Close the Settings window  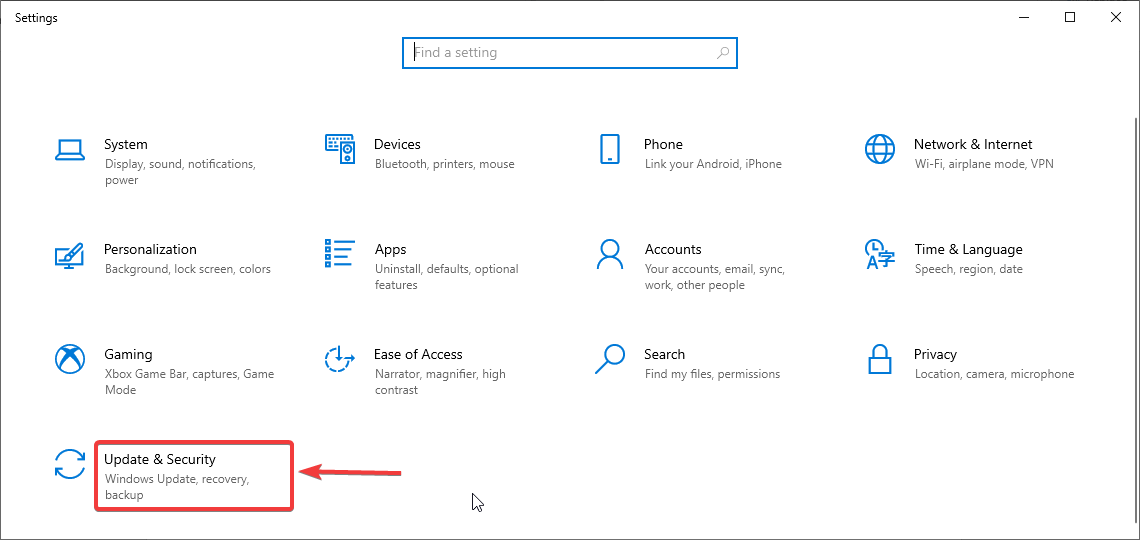click(1116, 17)
